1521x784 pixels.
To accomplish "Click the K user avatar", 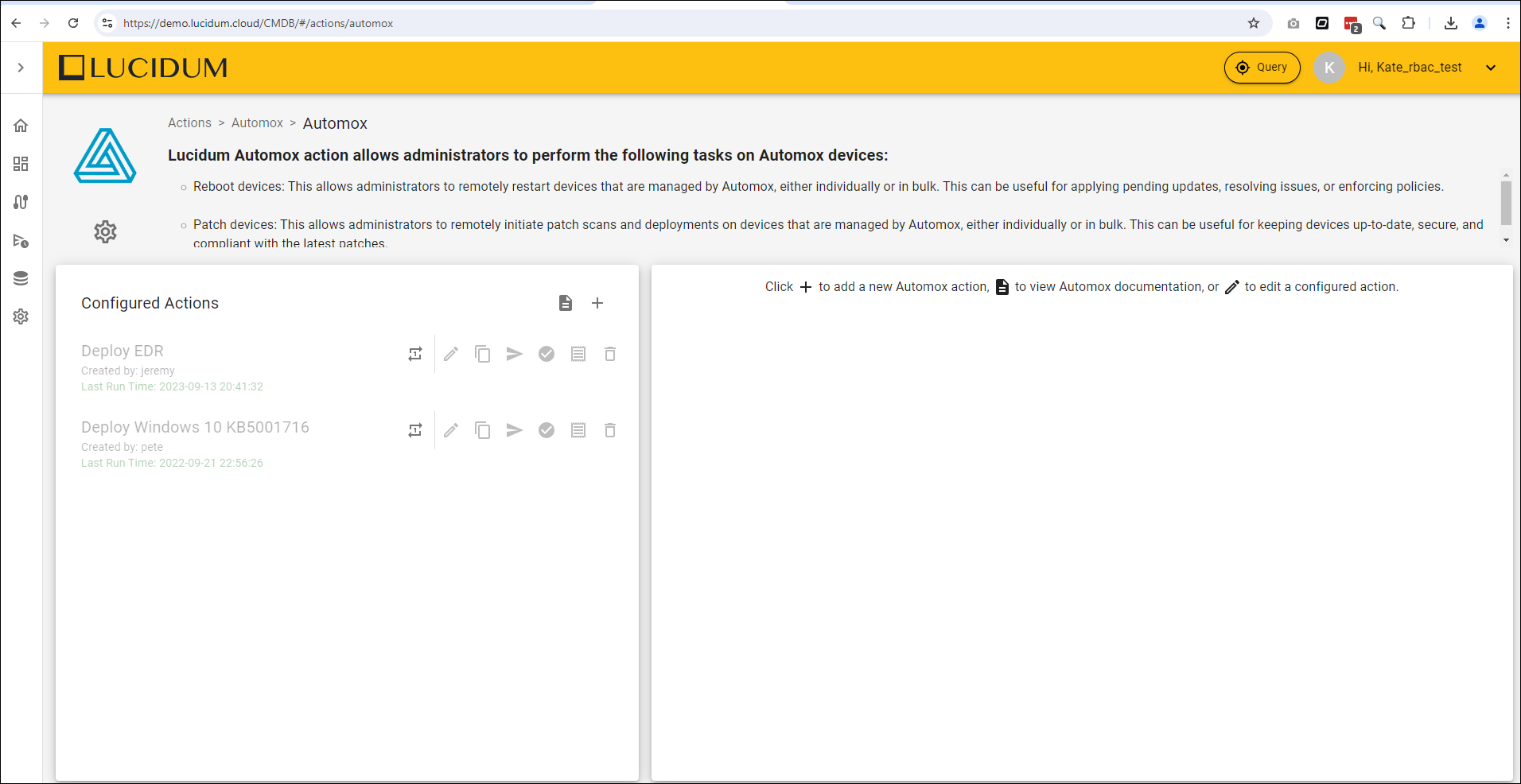I will 1329,68.
